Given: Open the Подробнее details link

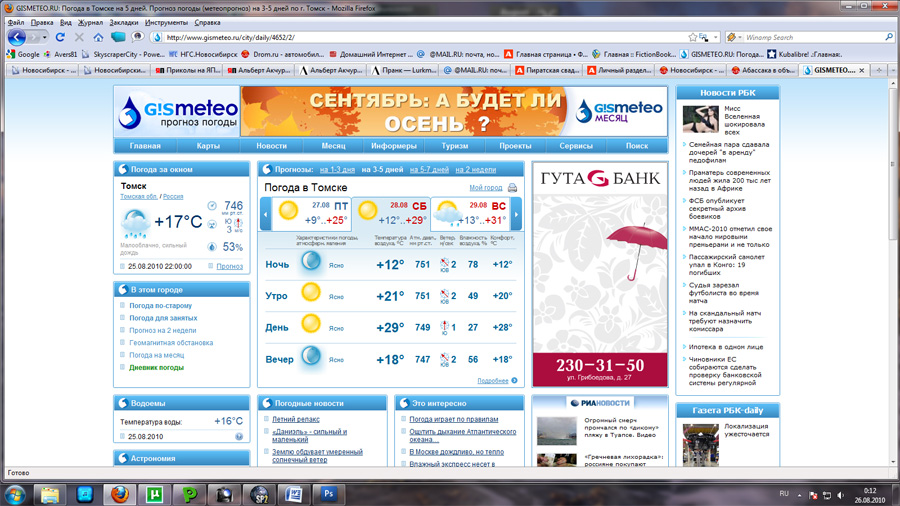Looking at the screenshot, I should click(492, 380).
